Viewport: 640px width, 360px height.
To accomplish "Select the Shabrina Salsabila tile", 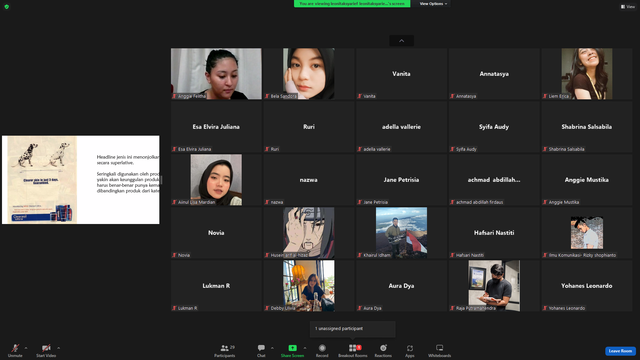I will point(587,127).
